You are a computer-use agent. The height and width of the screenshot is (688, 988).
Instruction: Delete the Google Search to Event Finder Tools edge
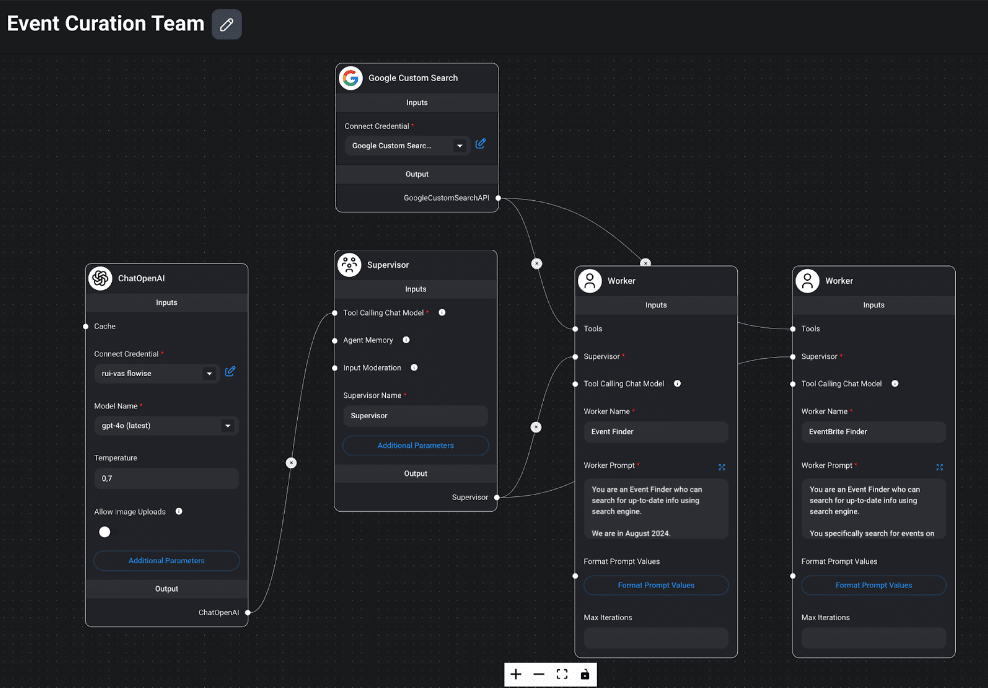pos(536,264)
